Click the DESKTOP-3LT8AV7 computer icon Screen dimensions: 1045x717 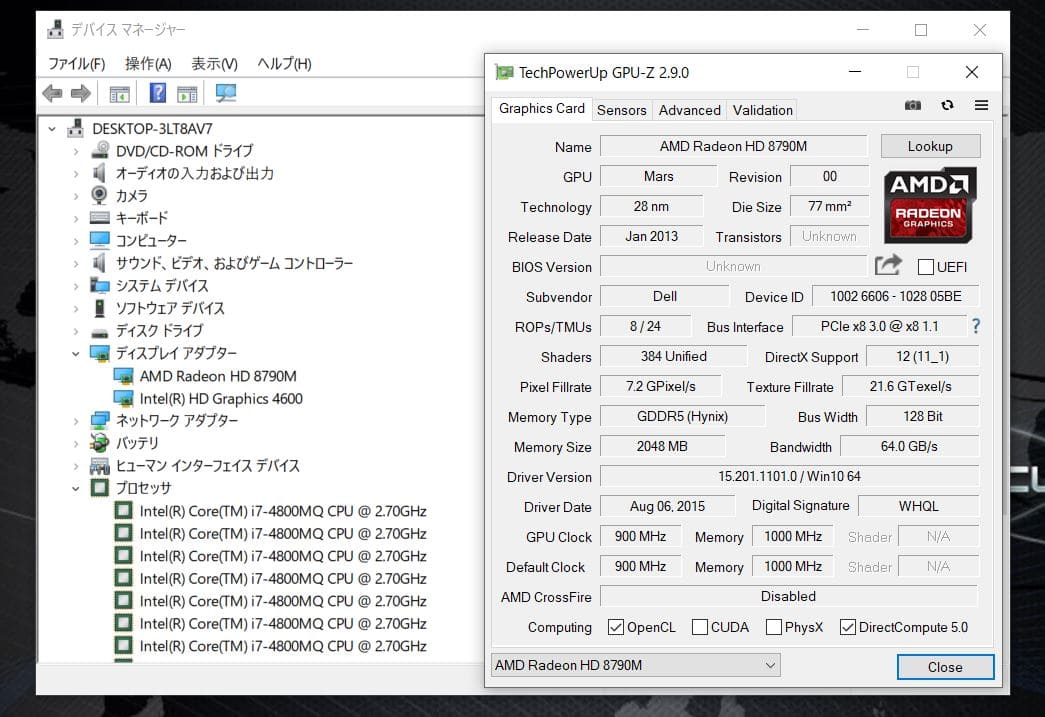tap(76, 128)
